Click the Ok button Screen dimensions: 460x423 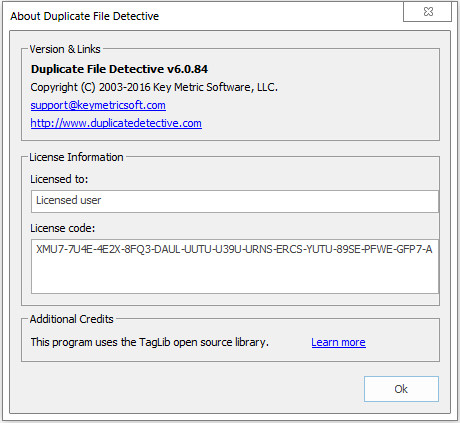pos(401,389)
